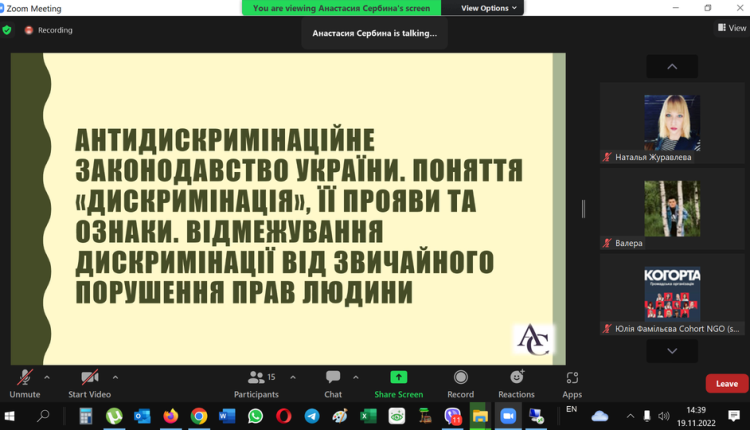
Task: Click the red Leave button
Action: [726, 383]
